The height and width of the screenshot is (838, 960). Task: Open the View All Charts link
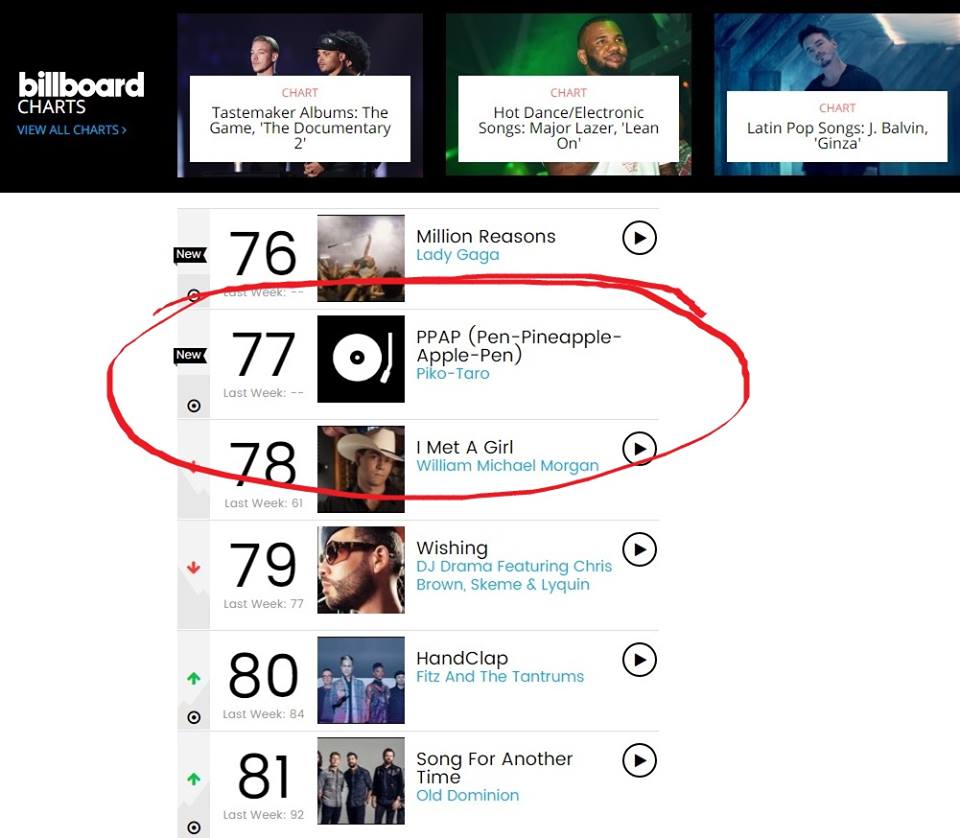[x=72, y=130]
